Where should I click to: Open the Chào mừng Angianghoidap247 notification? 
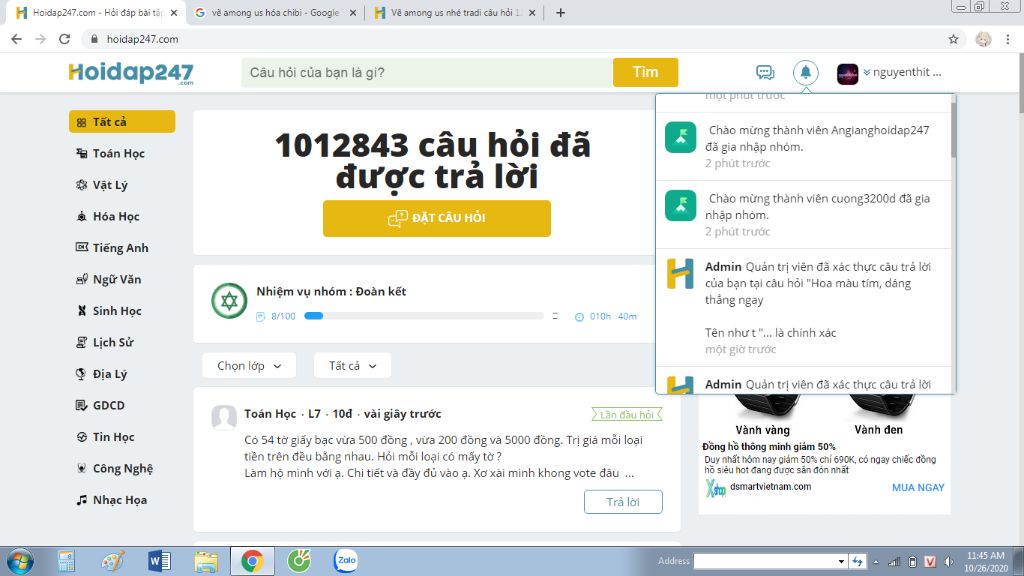point(804,146)
